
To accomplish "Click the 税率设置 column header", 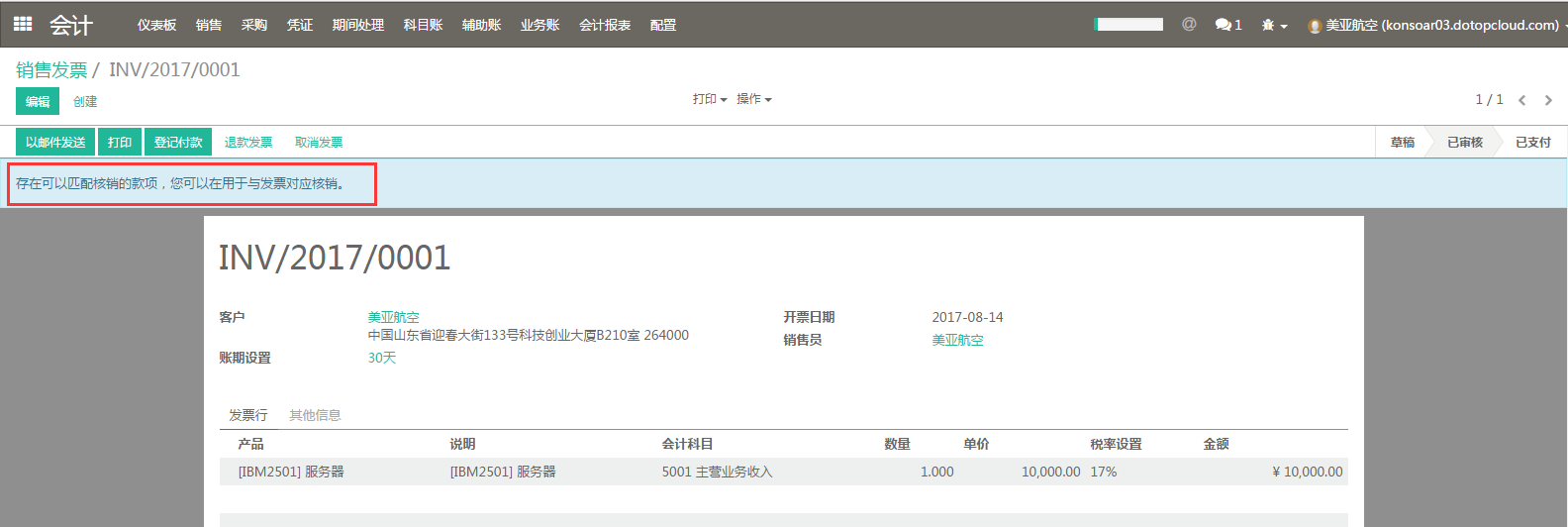I will tap(1116, 444).
